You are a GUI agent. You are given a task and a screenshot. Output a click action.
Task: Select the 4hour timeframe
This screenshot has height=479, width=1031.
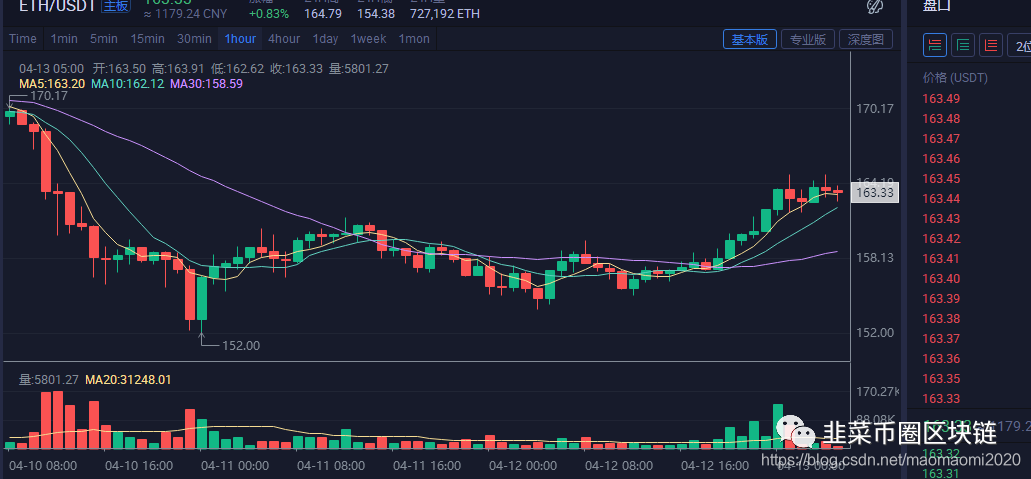[284, 39]
